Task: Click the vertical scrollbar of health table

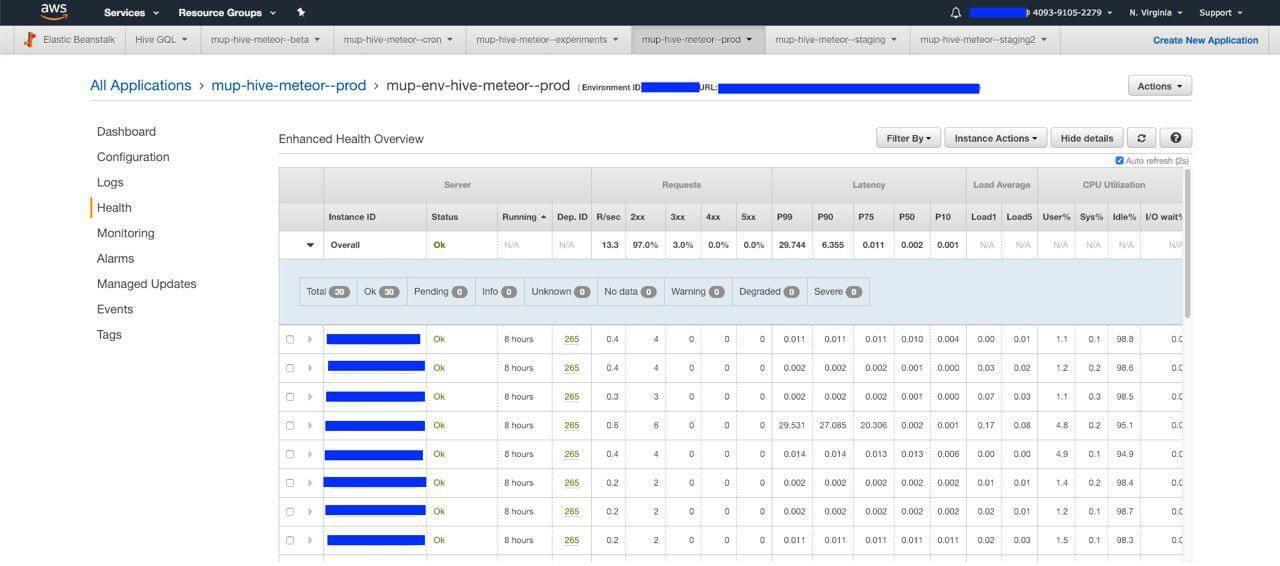Action: (x=1188, y=245)
